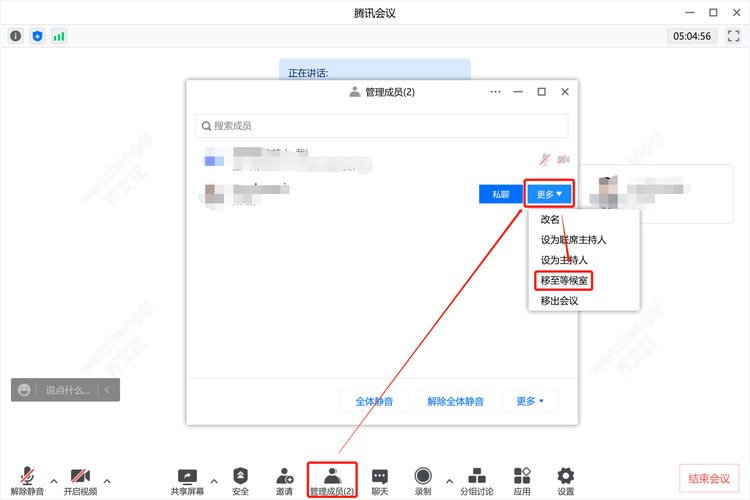This screenshot has height=500, width=750.
Task: Click the host avatar in member list
Action: (214, 157)
